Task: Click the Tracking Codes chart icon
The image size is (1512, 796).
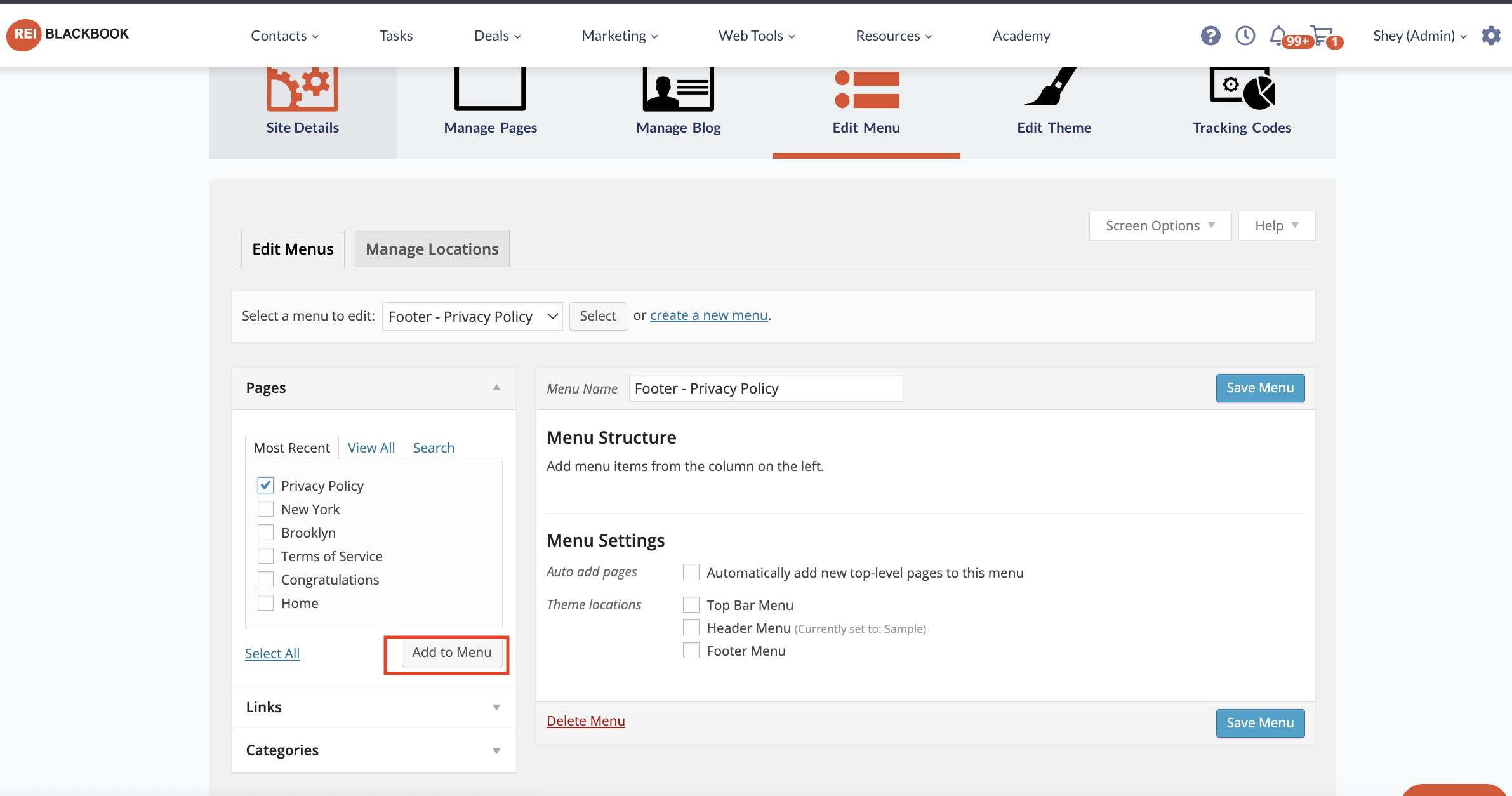Action: pyautogui.click(x=1242, y=88)
